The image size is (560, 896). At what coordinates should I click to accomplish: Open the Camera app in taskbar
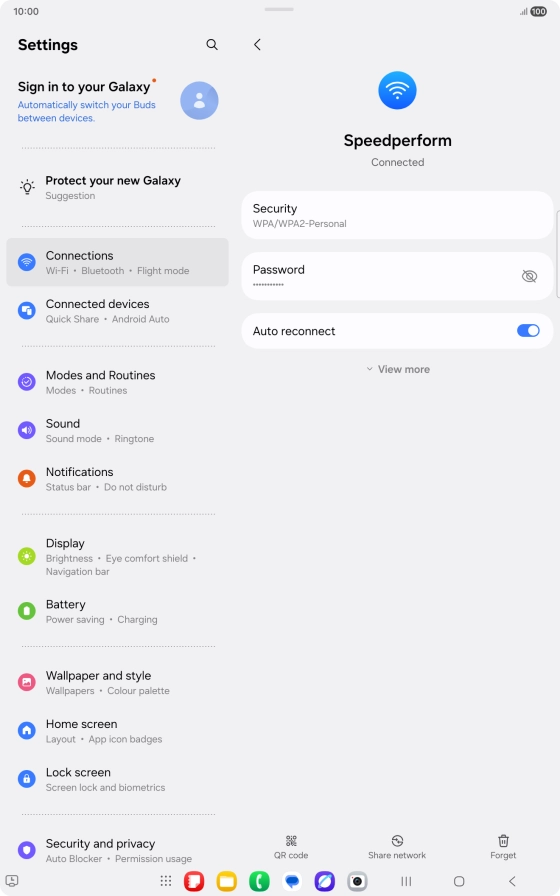pyautogui.click(x=357, y=881)
